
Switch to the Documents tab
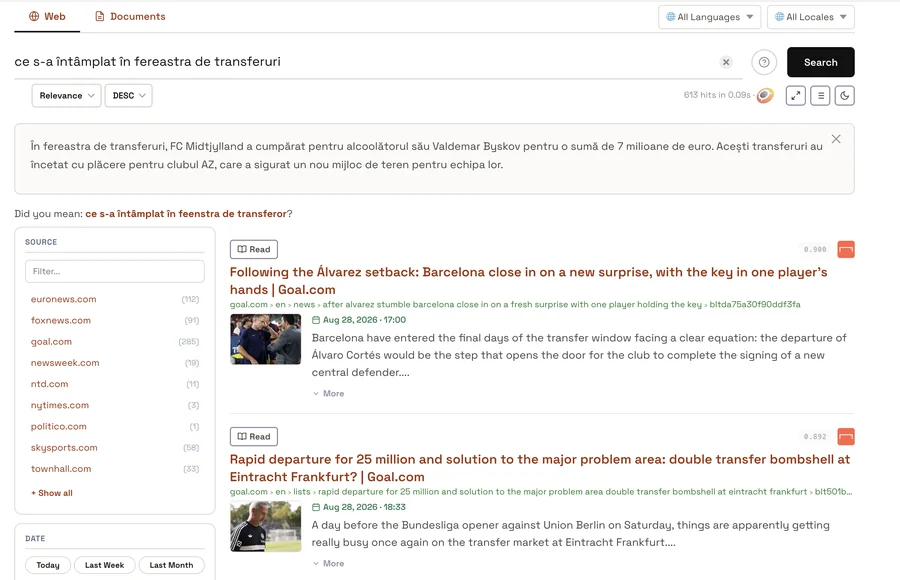pos(130,17)
